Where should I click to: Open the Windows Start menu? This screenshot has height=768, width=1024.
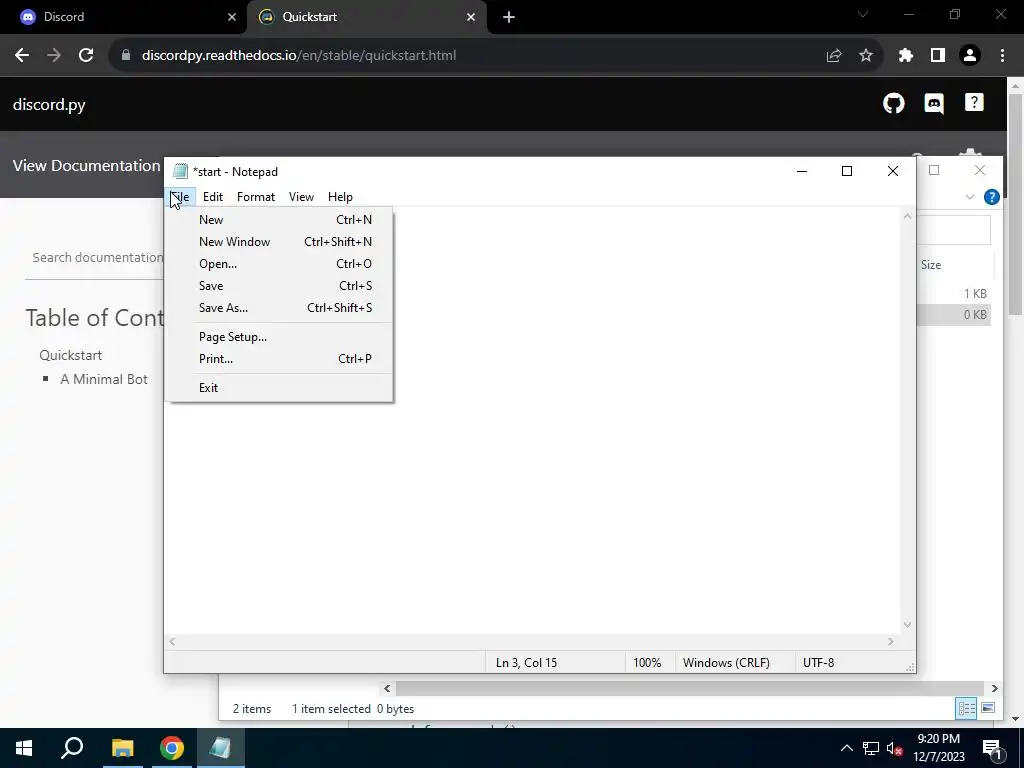tap(24, 748)
